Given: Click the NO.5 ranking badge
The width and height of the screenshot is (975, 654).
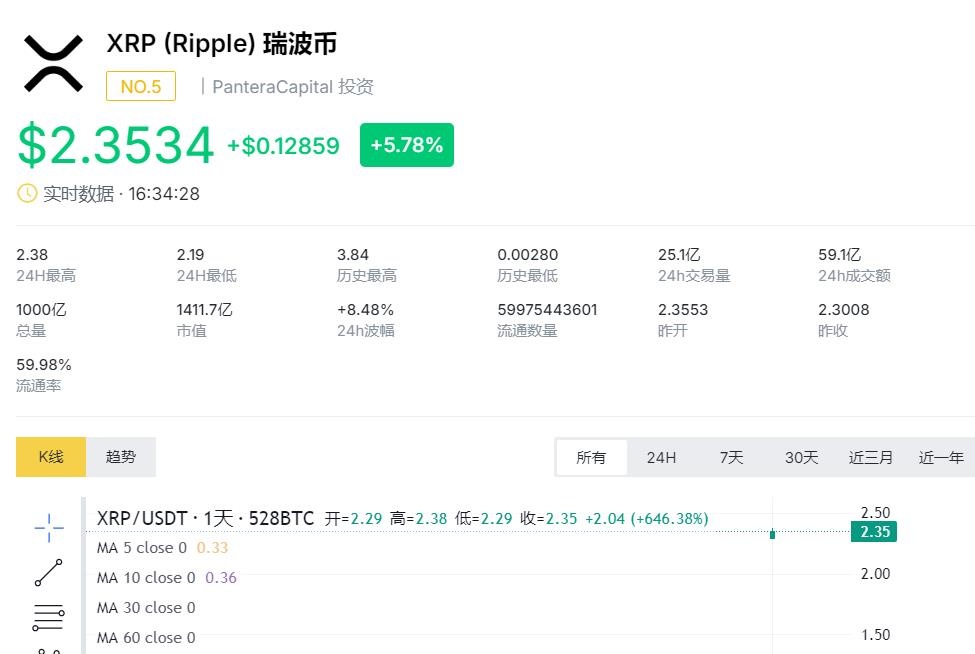Looking at the screenshot, I should click(x=141, y=87).
